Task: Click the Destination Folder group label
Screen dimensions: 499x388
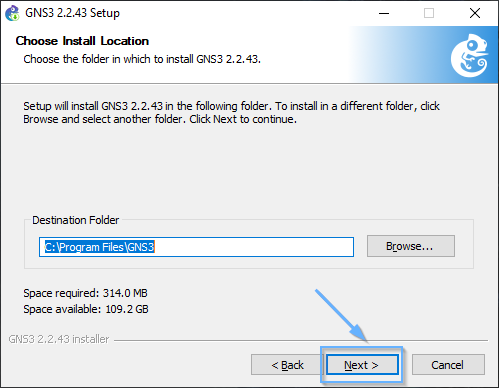Action: coord(75,220)
